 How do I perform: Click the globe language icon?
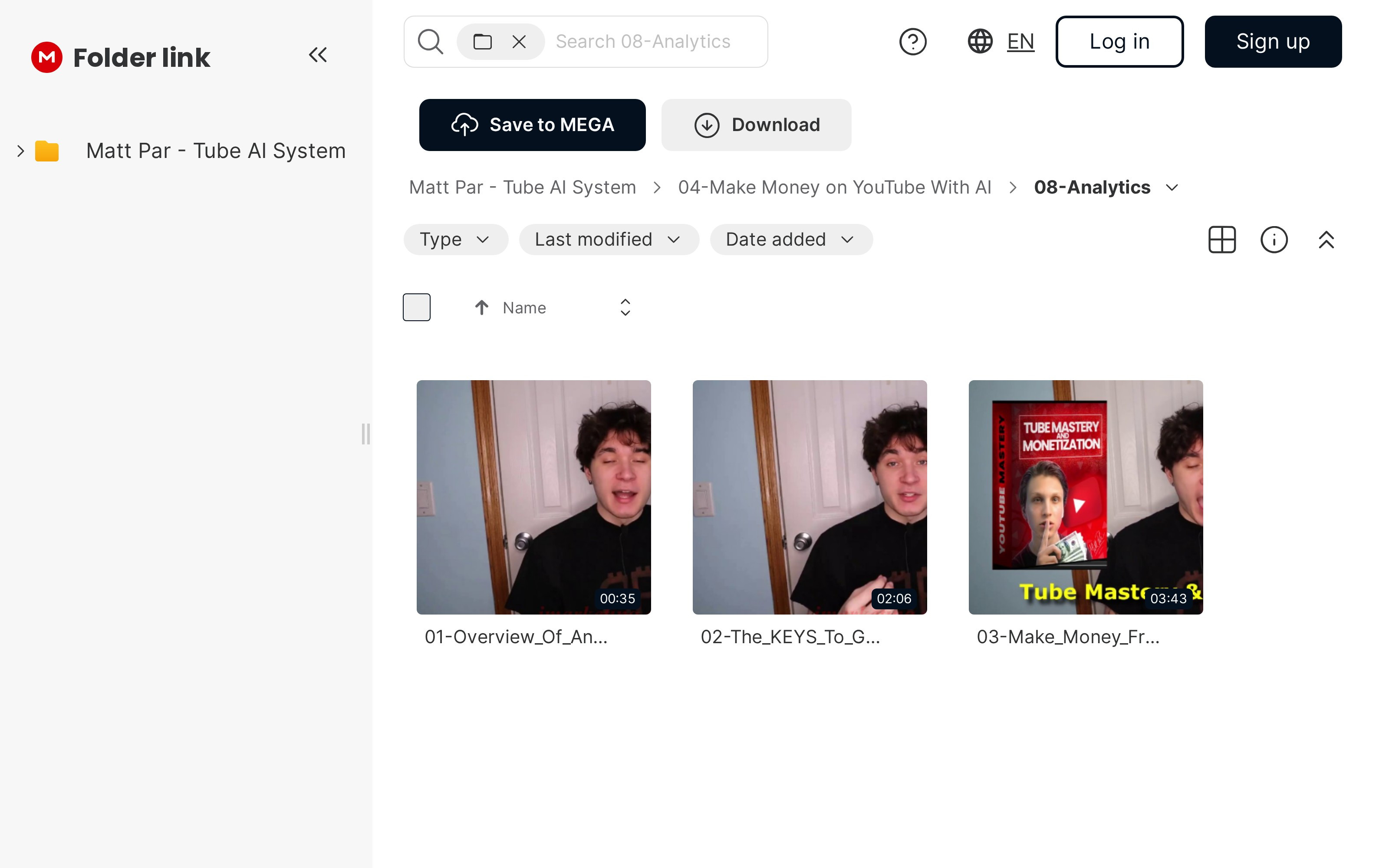click(x=980, y=41)
